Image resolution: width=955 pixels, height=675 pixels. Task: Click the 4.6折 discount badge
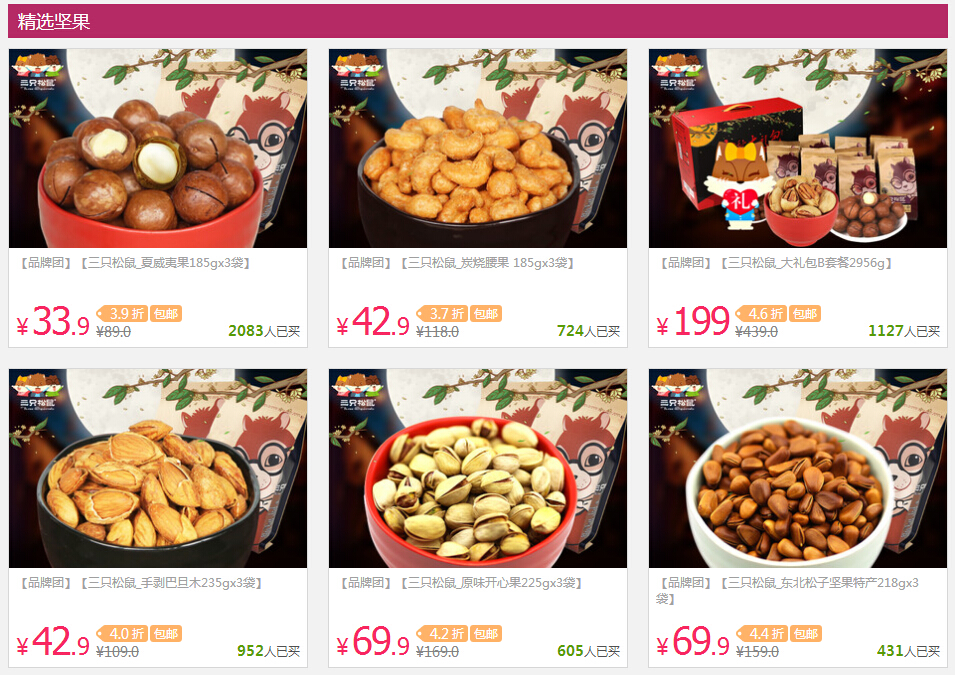[x=761, y=314]
